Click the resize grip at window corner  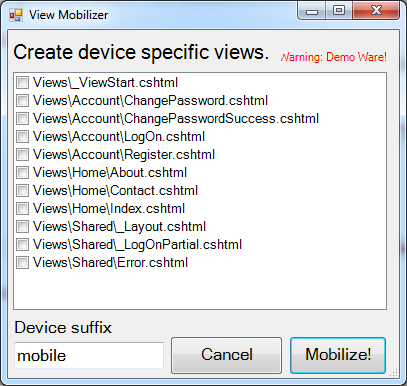click(x=394, y=372)
